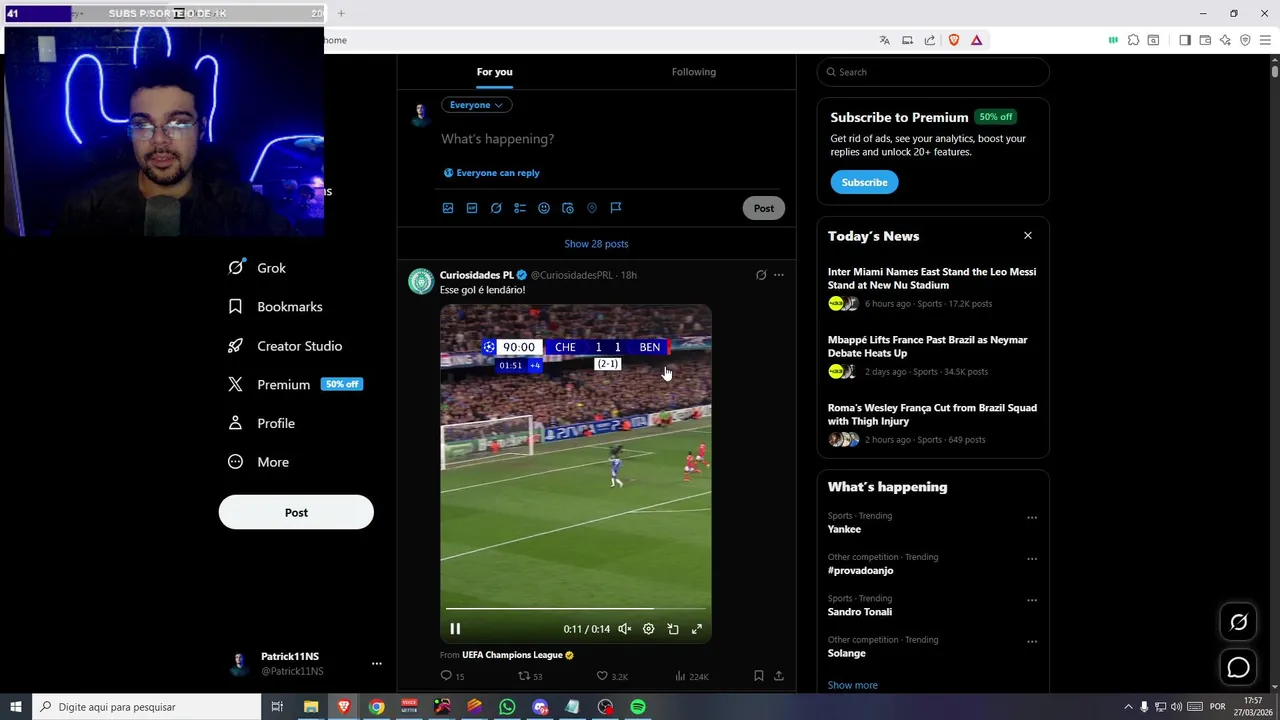
Task: Click the Grok enhance icon in composer
Action: [x=496, y=208]
